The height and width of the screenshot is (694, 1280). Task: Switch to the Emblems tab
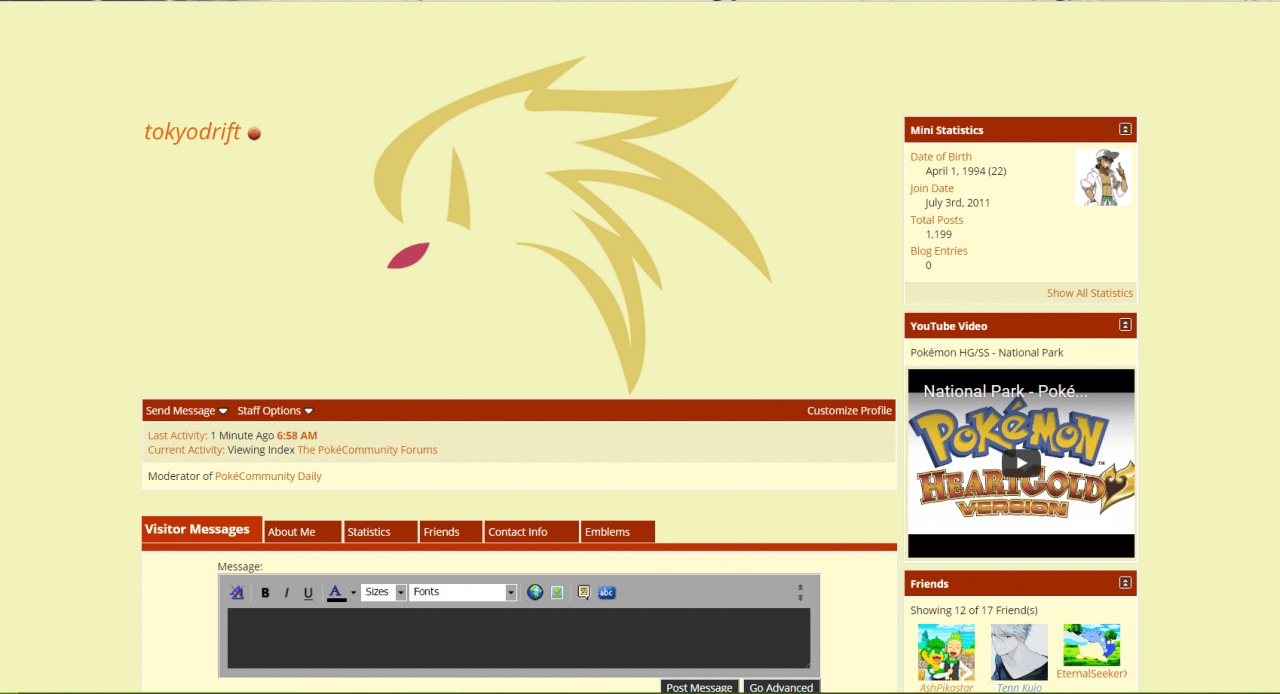(617, 532)
